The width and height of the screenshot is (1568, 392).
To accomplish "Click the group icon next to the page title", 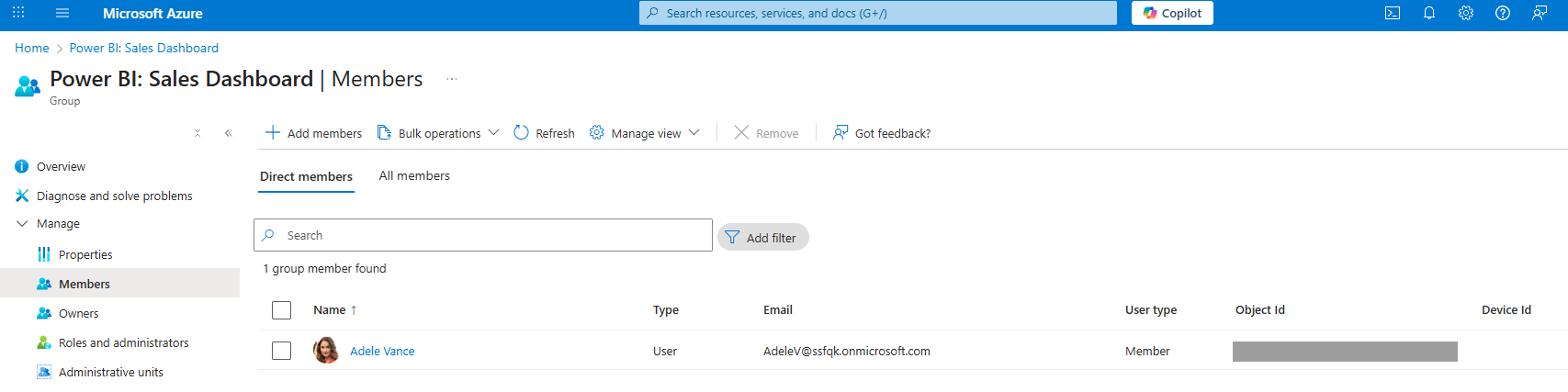I will (28, 86).
